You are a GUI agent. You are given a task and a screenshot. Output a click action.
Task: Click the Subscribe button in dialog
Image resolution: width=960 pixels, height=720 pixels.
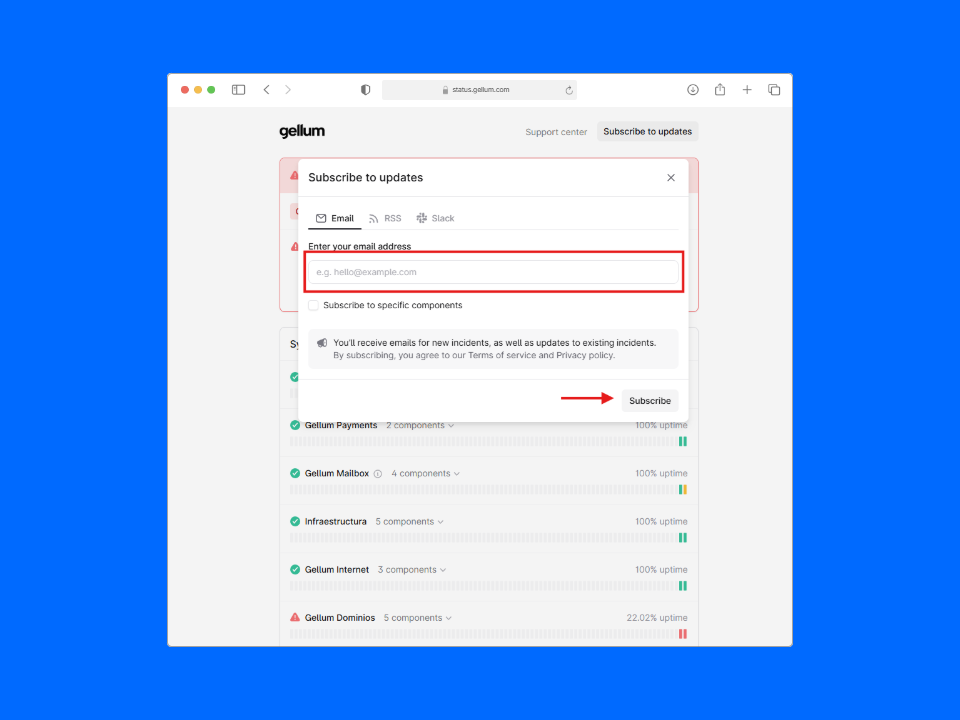[650, 400]
